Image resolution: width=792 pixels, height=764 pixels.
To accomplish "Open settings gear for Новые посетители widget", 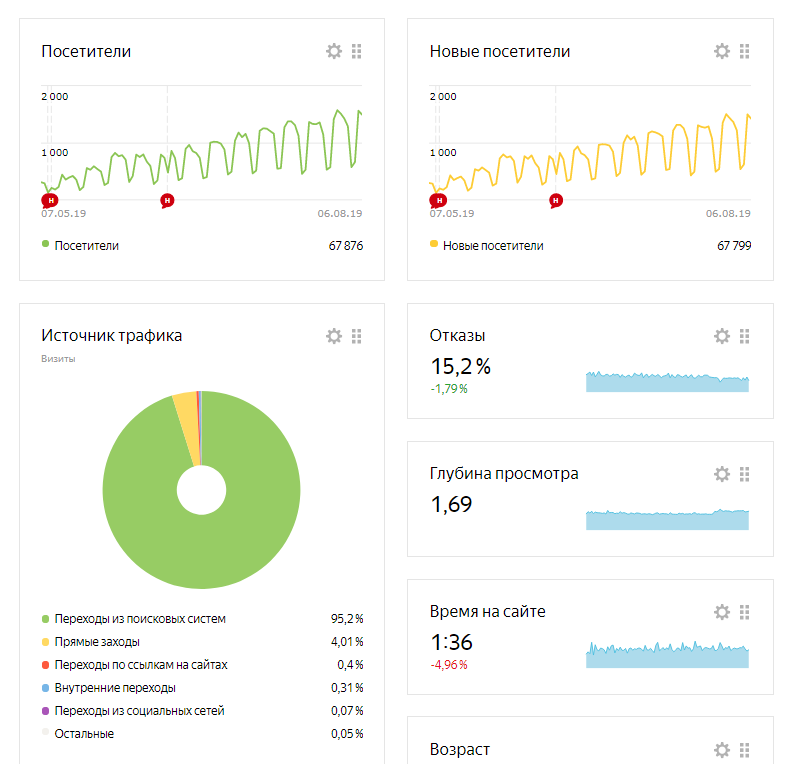I will point(722,51).
